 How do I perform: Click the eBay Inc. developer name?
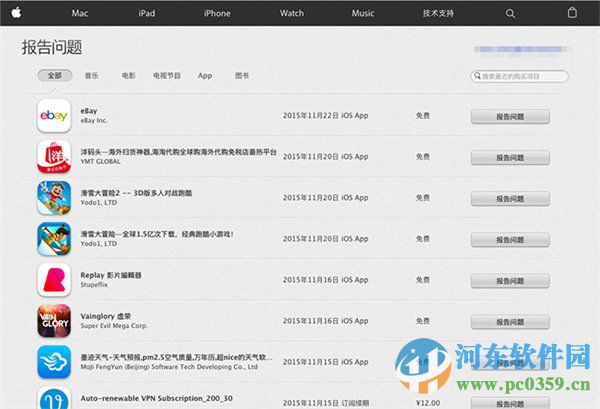click(94, 121)
